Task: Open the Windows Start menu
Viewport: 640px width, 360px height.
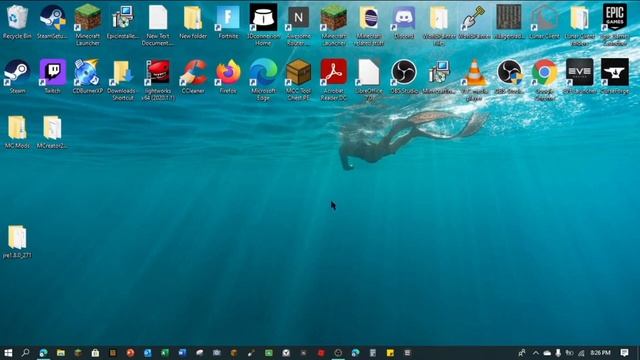Action: (8, 353)
